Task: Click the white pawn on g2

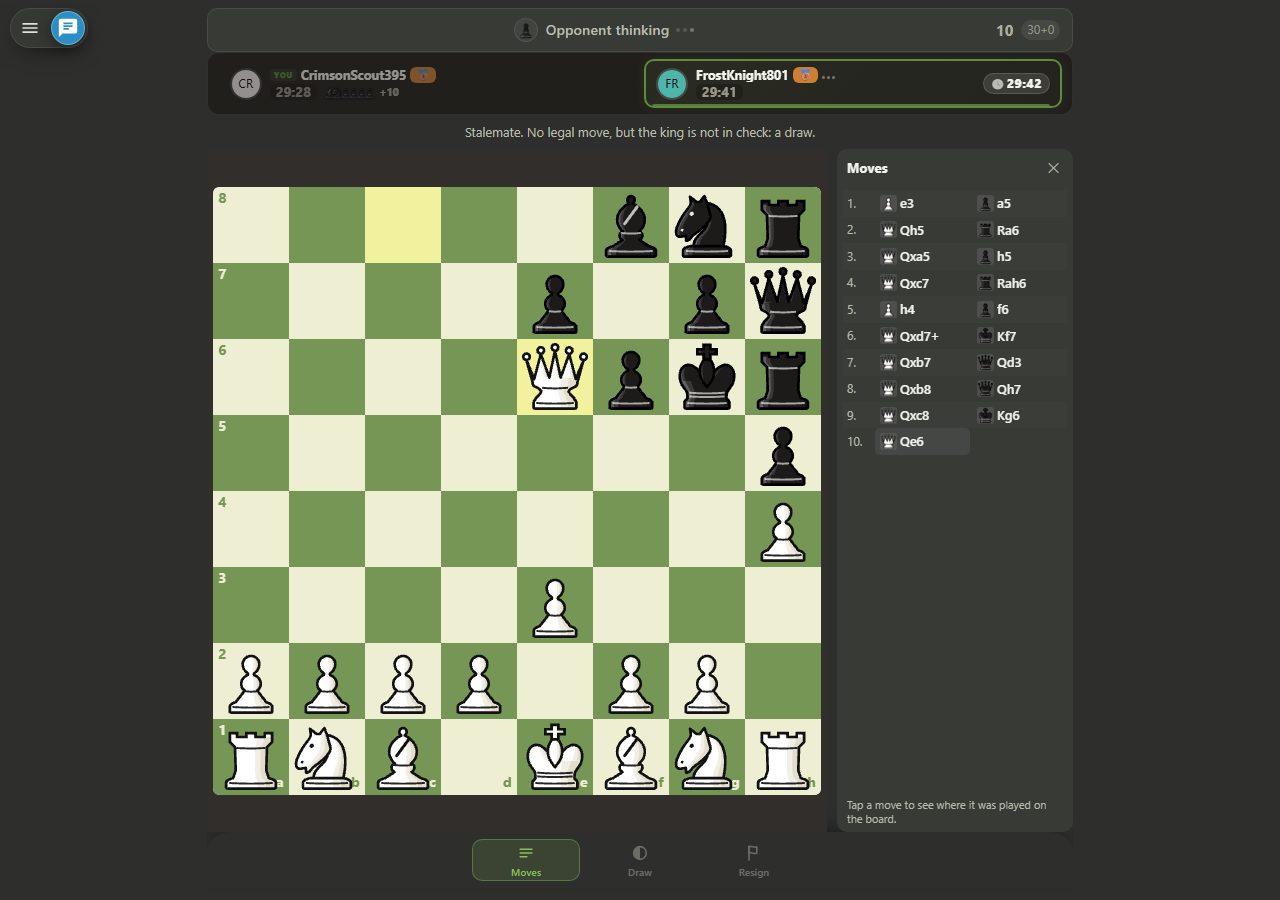Action: point(707,681)
